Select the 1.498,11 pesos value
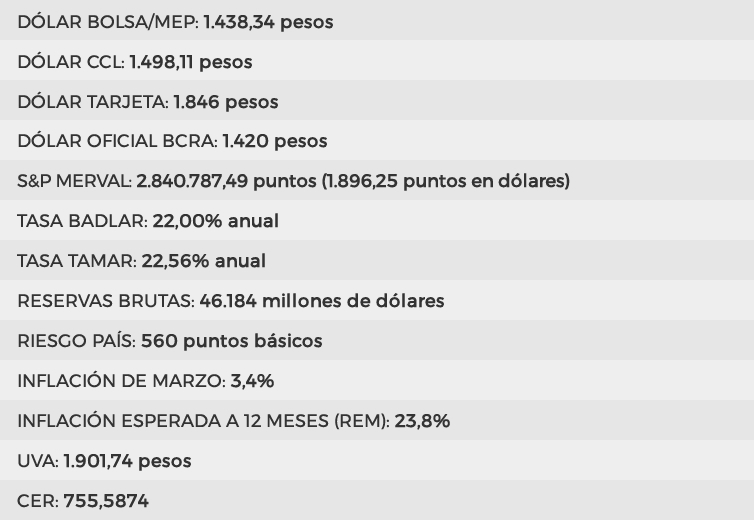This screenshot has height=520, width=754. (x=190, y=62)
